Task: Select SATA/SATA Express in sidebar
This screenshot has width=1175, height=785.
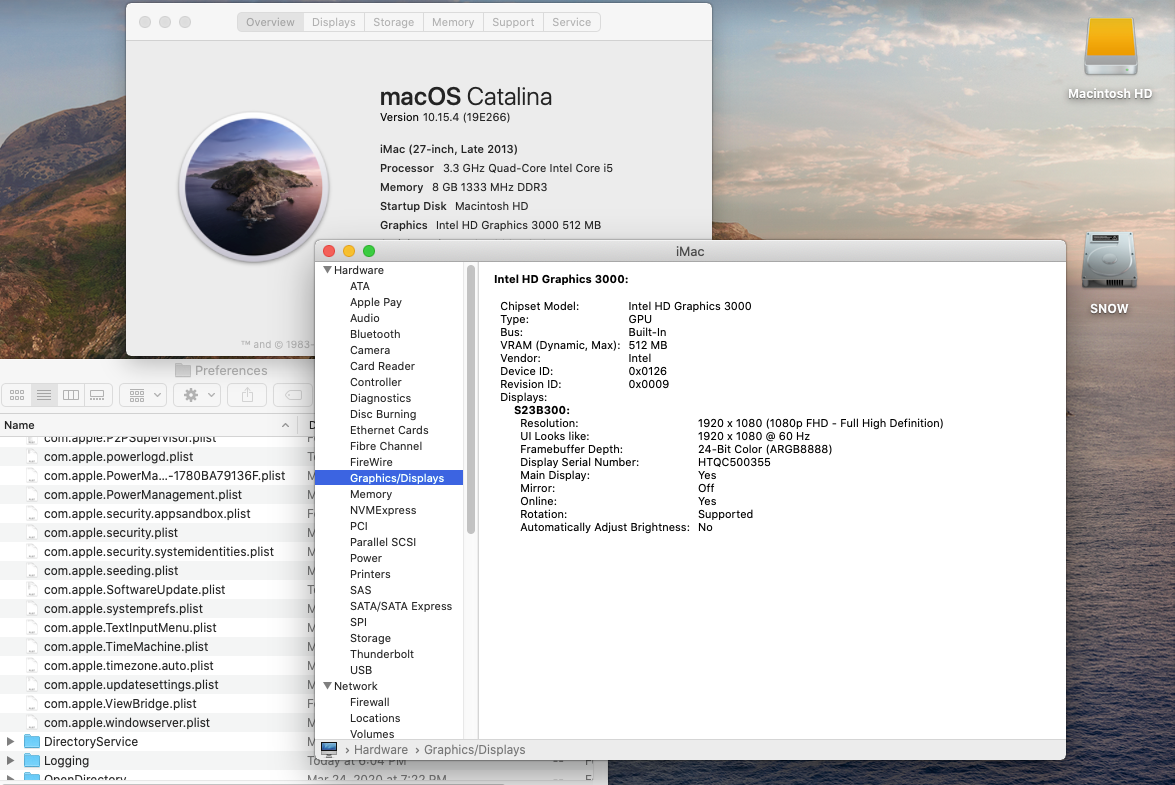Action: pos(401,606)
